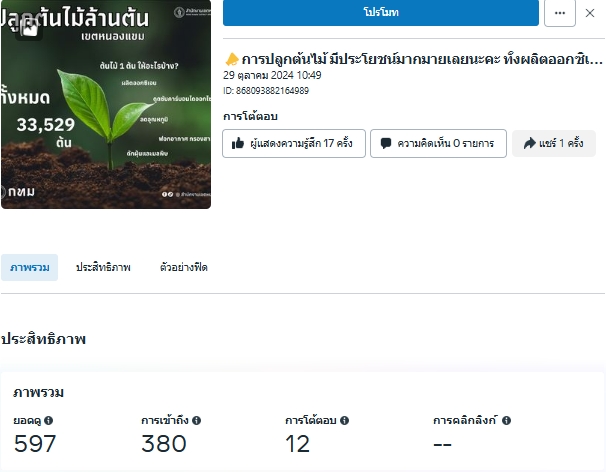Click the post title text with megaphone
606x472 pixels.
[414, 59]
